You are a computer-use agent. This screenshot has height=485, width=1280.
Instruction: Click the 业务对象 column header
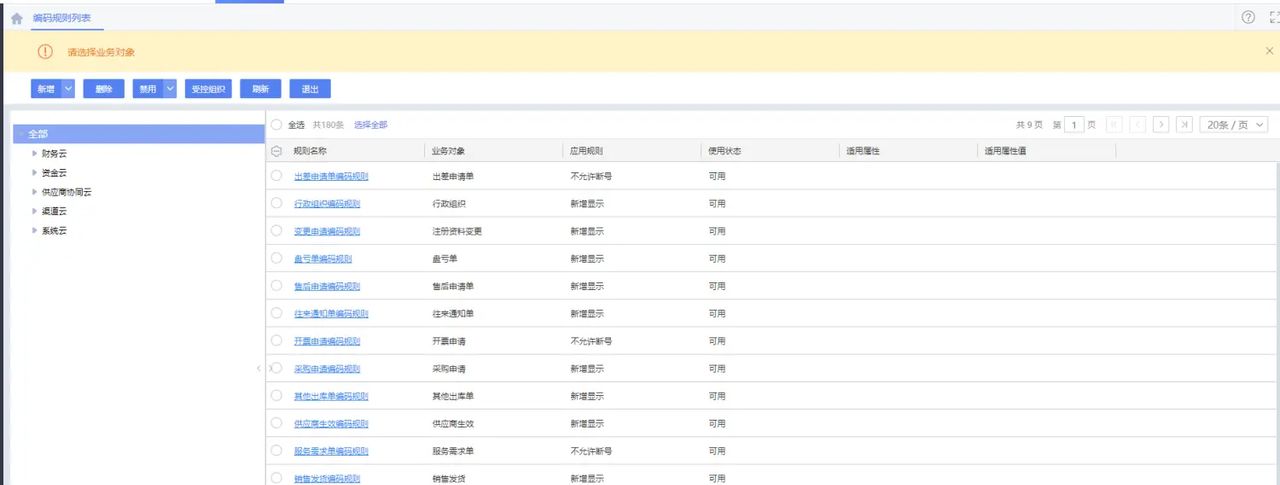(x=448, y=151)
